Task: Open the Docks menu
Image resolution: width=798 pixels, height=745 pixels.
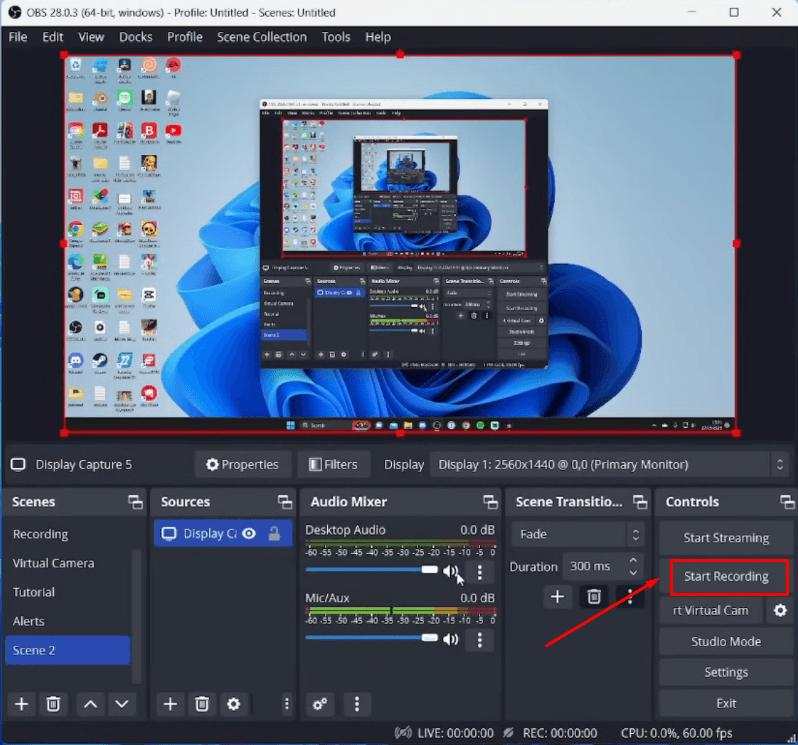Action: 136,37
